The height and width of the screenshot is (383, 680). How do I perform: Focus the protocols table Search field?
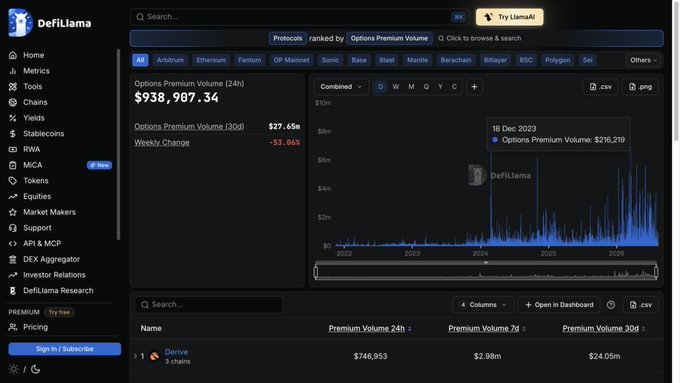(x=209, y=304)
